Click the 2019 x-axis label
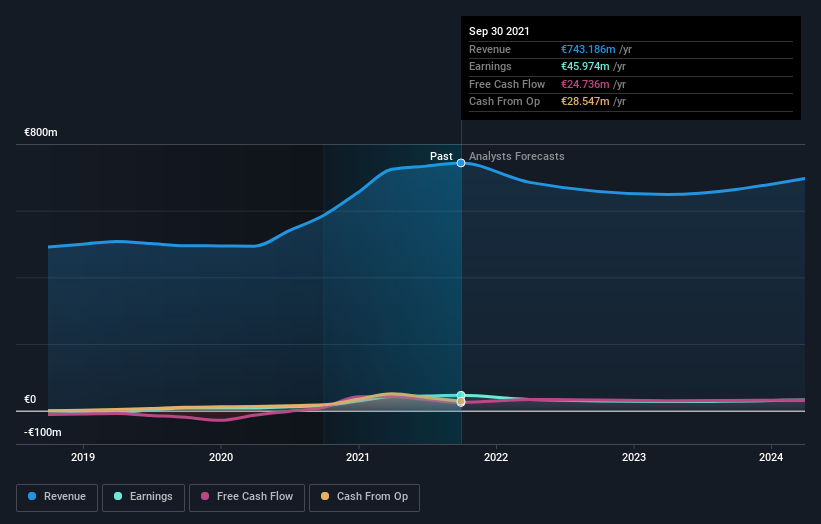Image resolution: width=821 pixels, height=524 pixels. pos(83,458)
